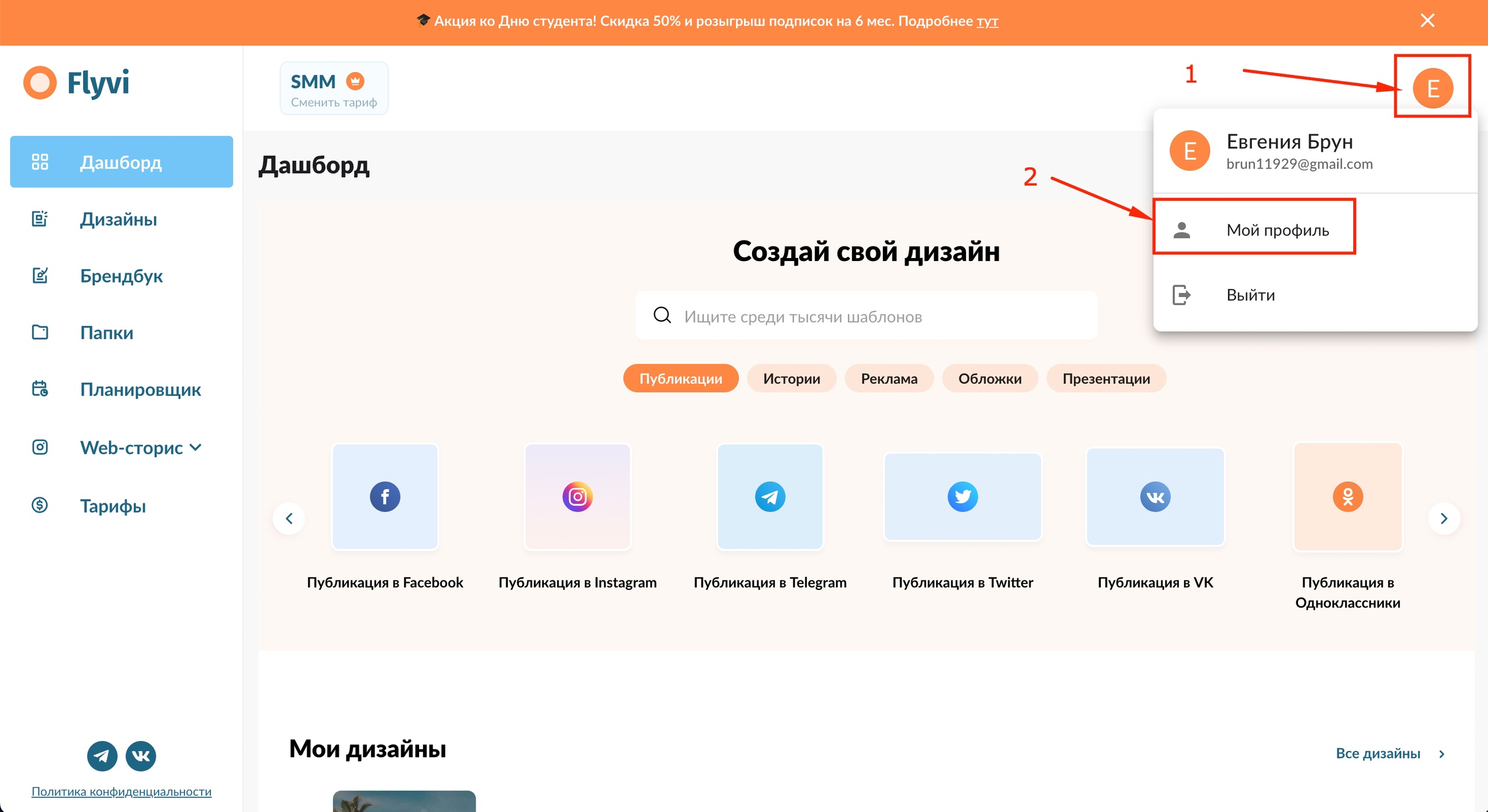The width and height of the screenshot is (1488, 812).
Task: Pick the Odnoklassniki publication tile
Action: (1347, 497)
